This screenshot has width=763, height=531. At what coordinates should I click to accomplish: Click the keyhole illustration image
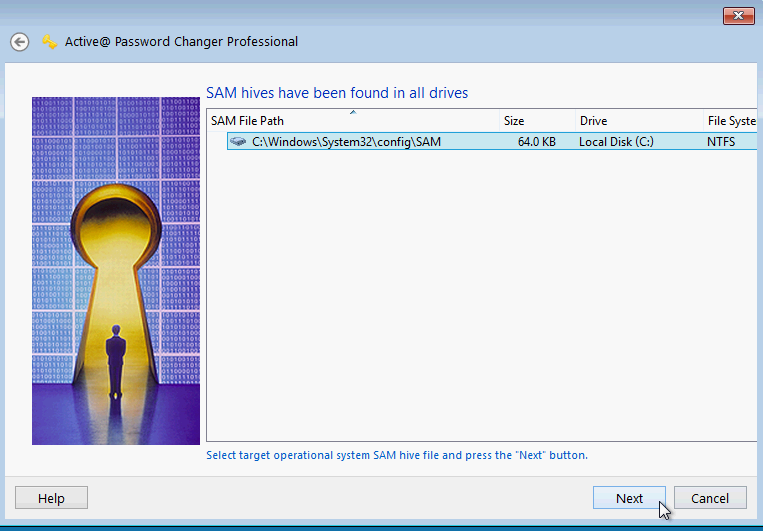pos(116,271)
